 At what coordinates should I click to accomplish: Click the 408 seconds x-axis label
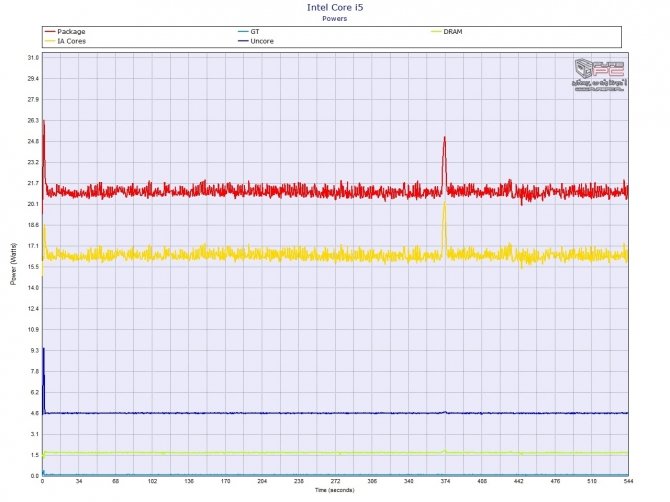482,481
